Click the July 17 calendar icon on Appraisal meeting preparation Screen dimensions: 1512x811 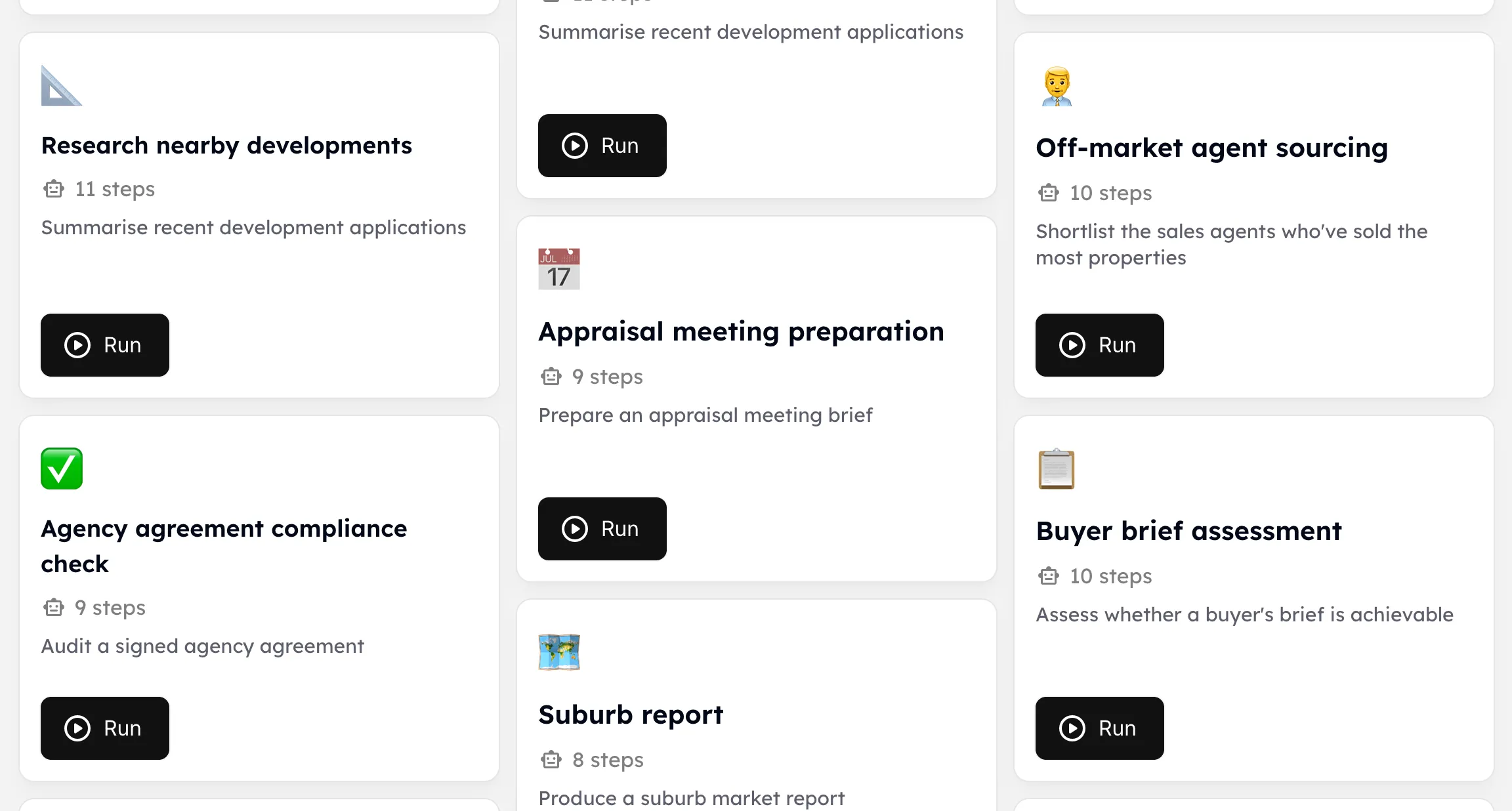click(x=559, y=269)
